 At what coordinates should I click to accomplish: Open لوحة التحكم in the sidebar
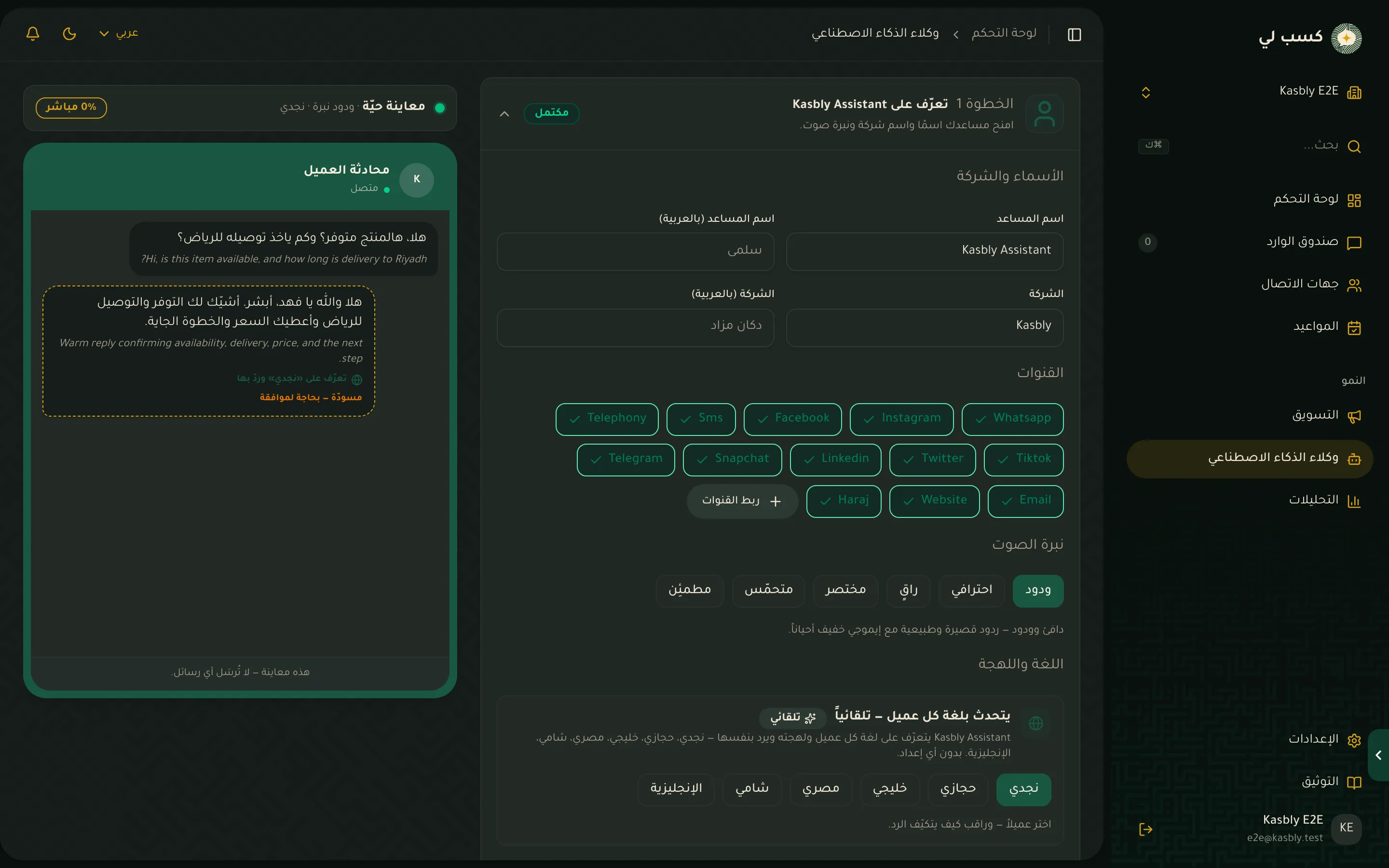point(1251,199)
